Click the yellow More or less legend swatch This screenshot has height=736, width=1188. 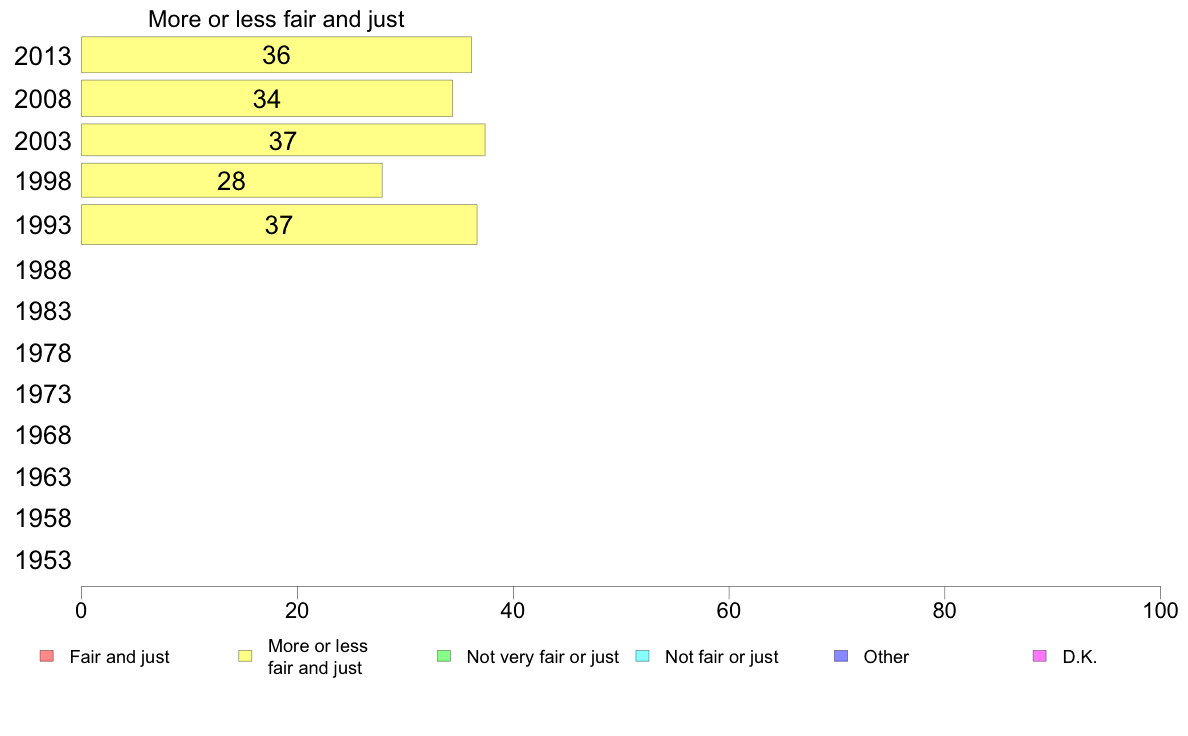[245, 656]
